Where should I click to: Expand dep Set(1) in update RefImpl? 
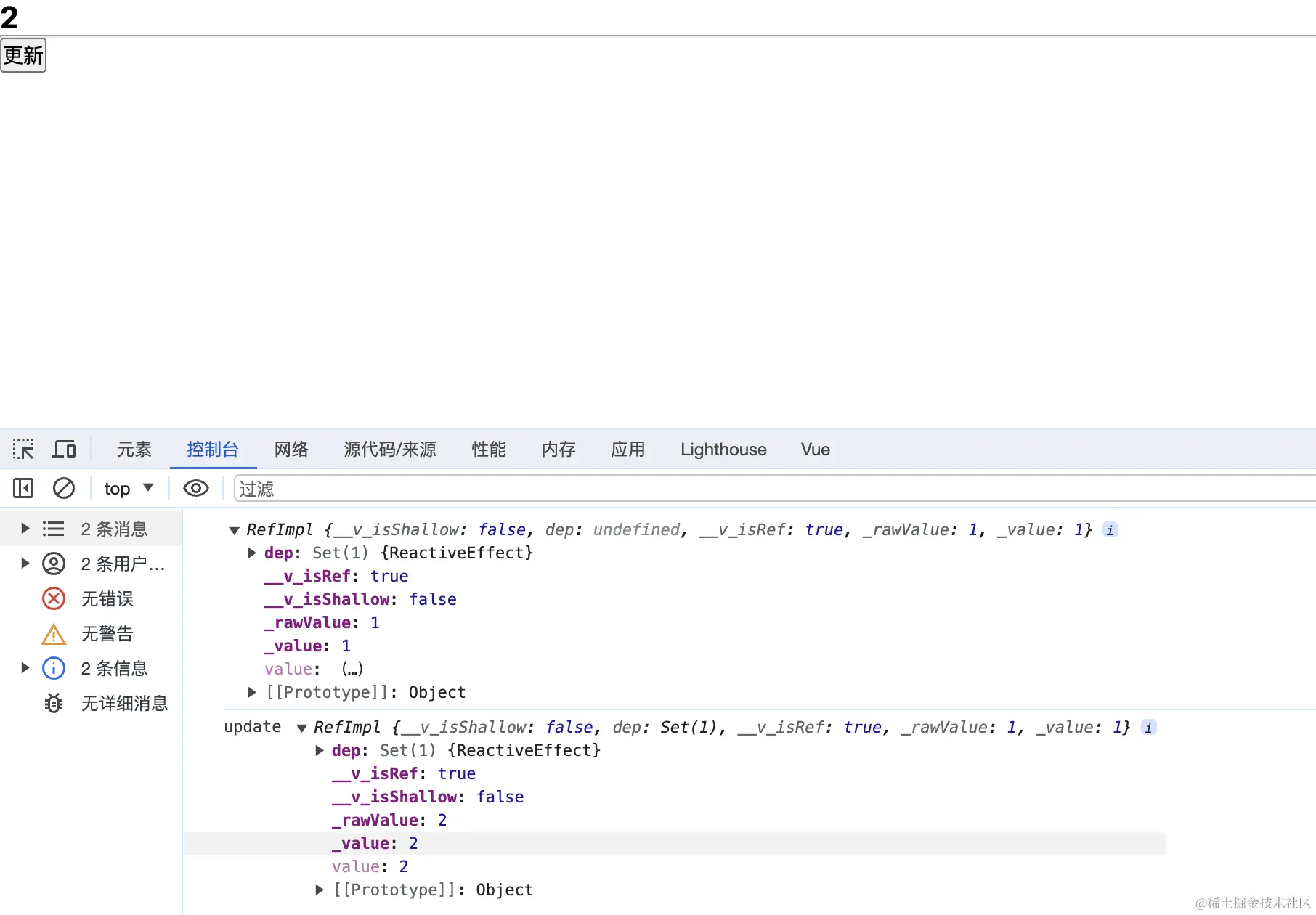320,750
